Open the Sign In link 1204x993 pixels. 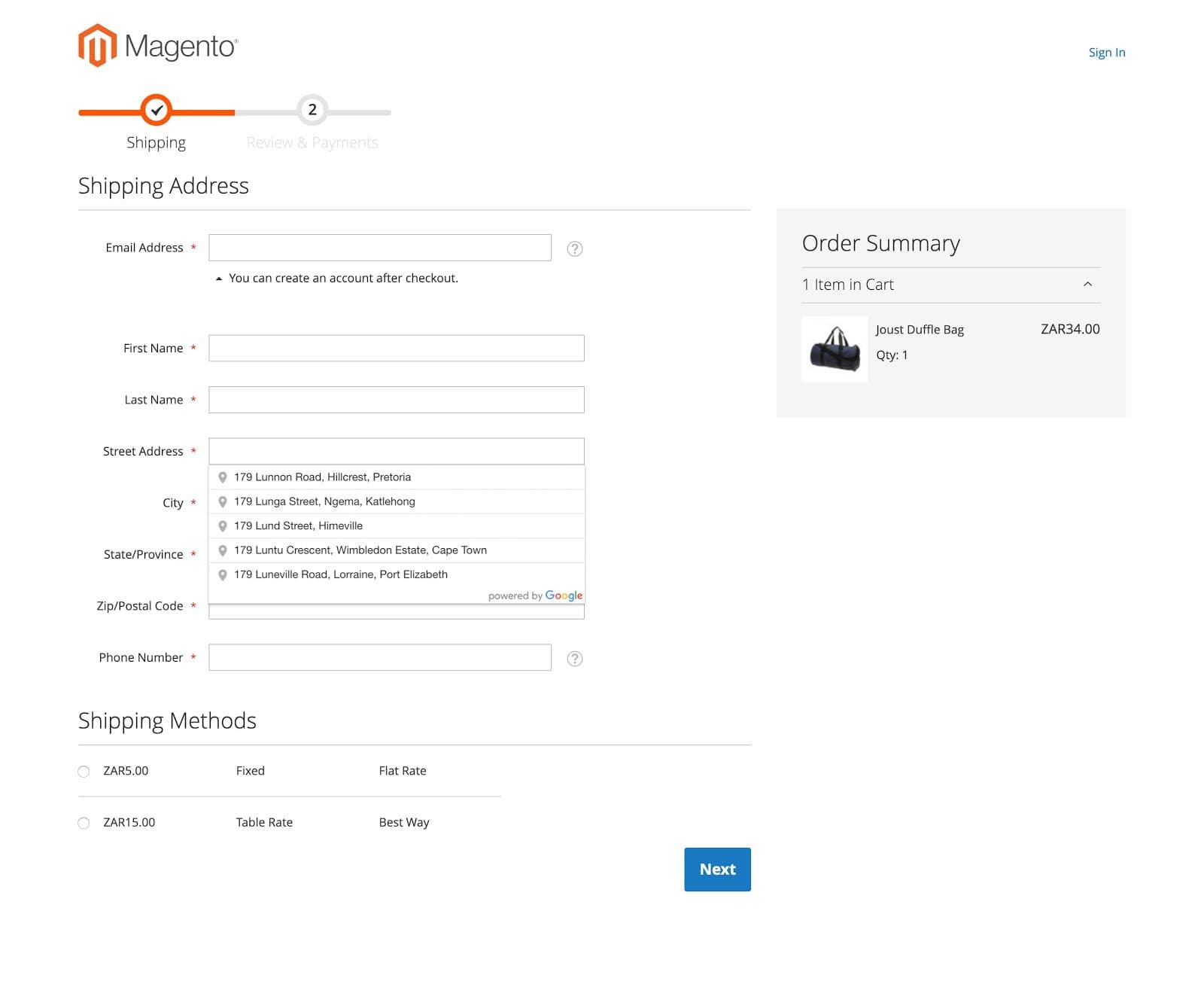[1106, 52]
